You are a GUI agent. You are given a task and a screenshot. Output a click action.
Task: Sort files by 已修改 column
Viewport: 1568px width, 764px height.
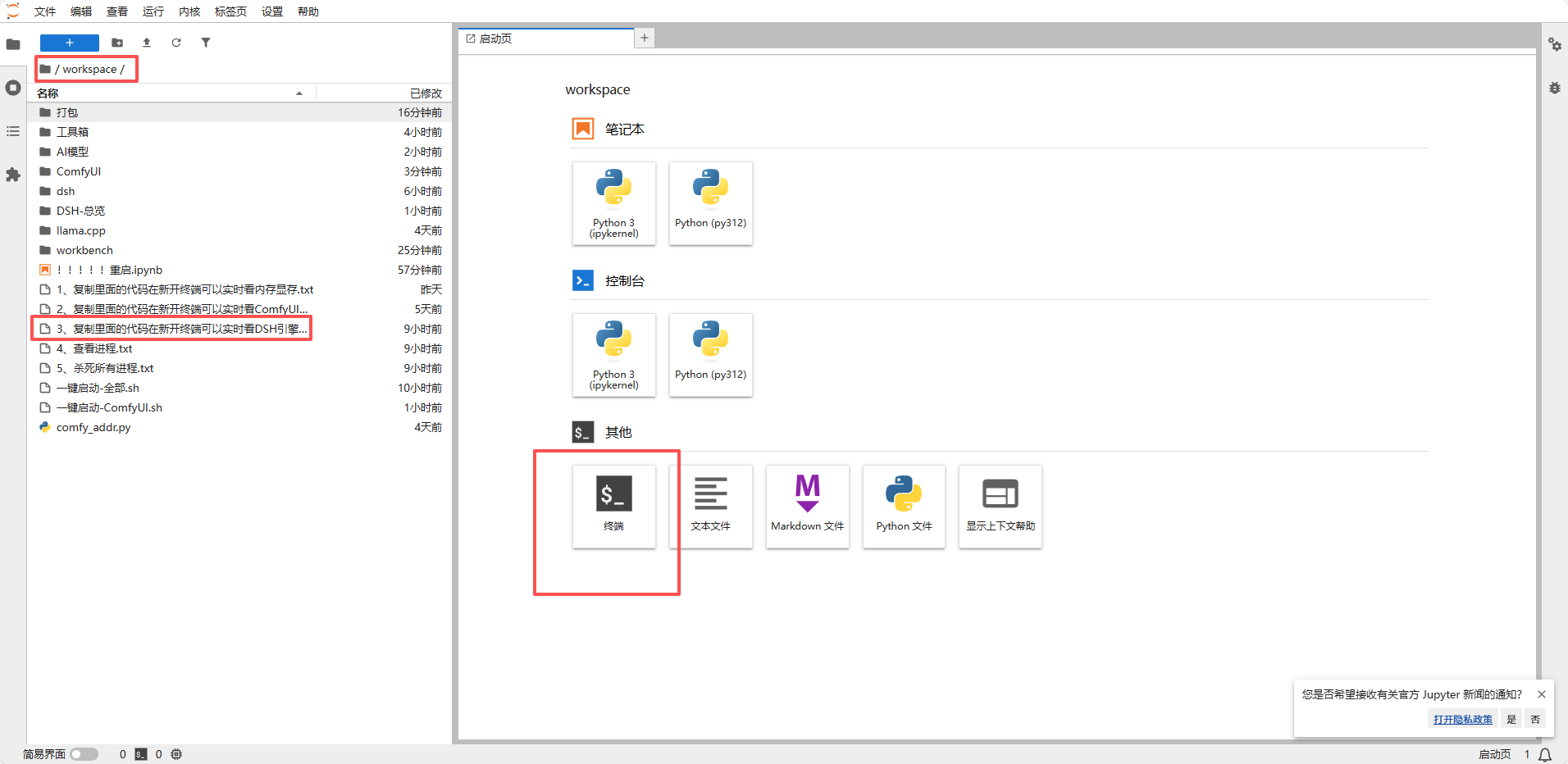click(x=382, y=93)
